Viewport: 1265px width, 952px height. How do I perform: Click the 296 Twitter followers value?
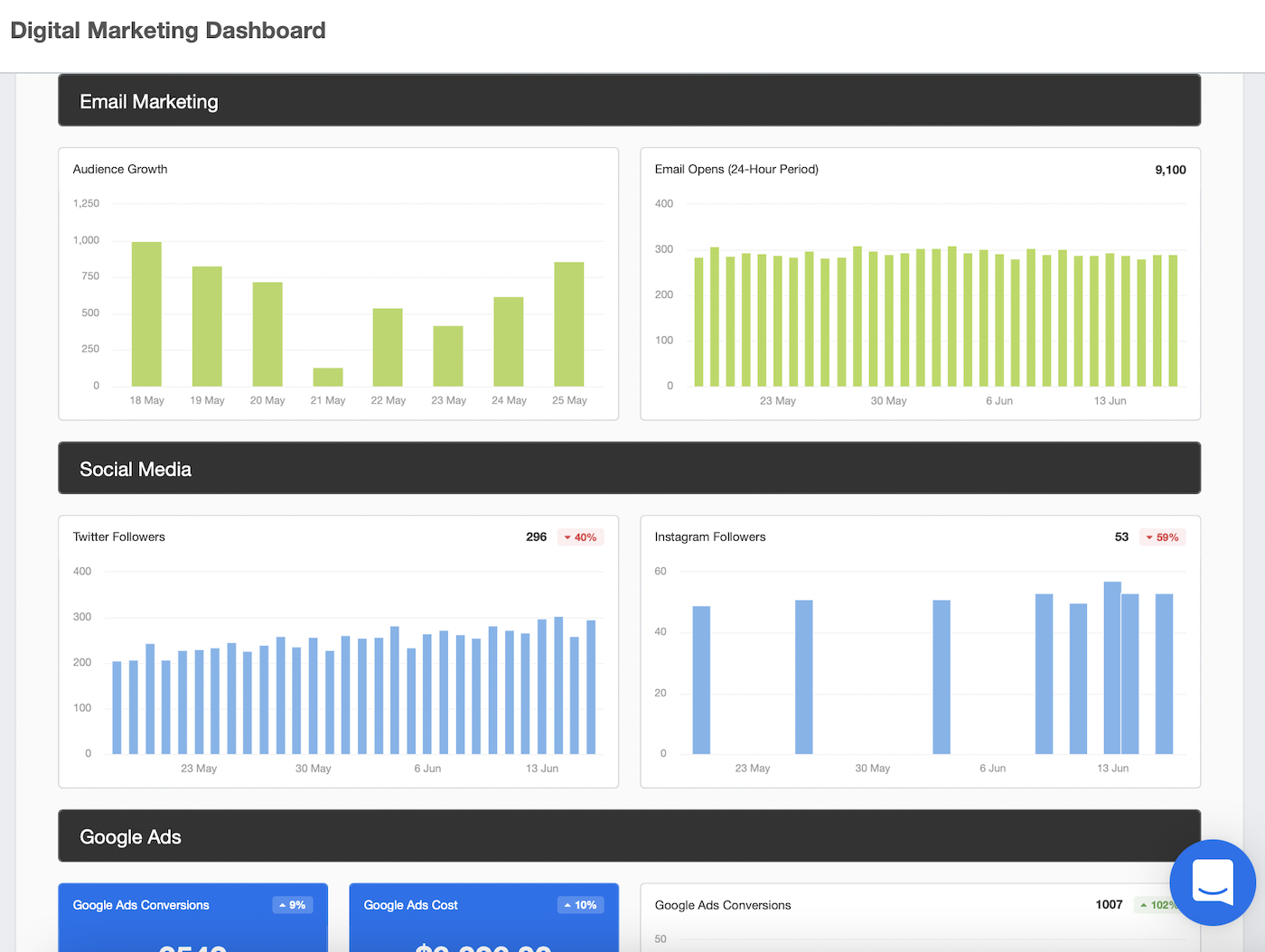536,537
